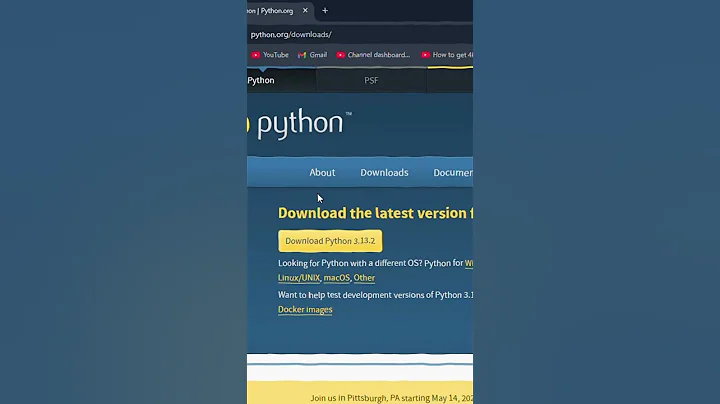Close the Python.org browser tab
The width and height of the screenshot is (720, 404).
(x=305, y=10)
